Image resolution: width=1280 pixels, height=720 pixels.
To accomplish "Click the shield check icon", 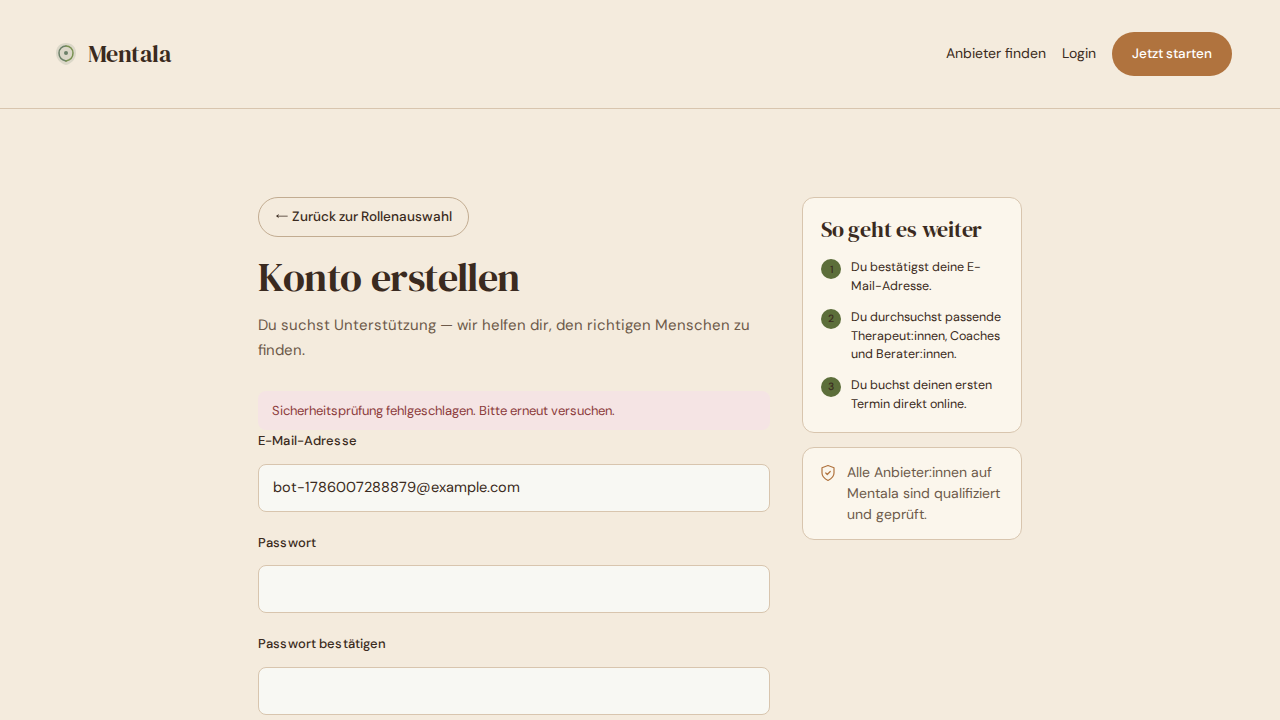I will (828, 473).
